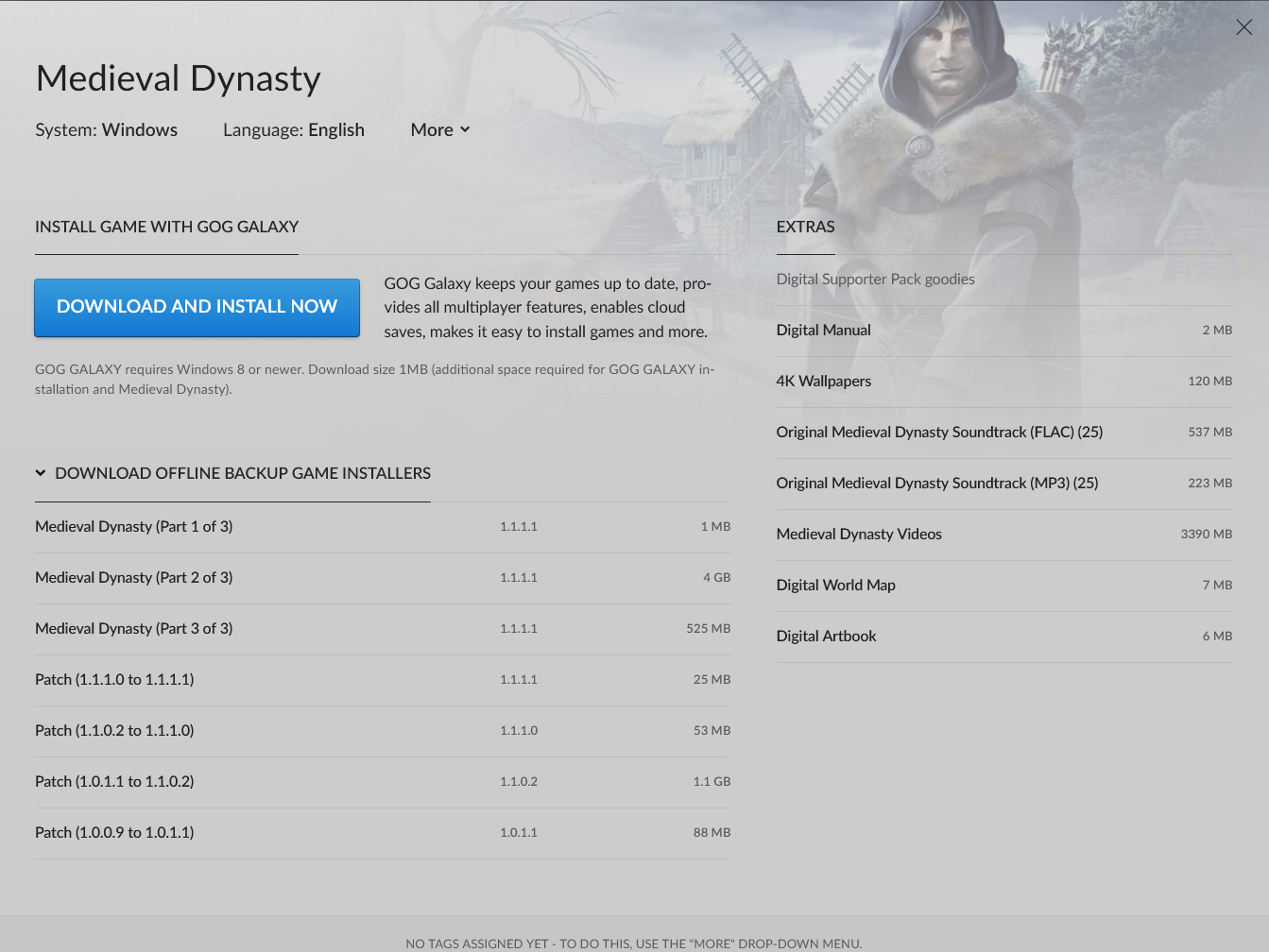Download Patch (1.1.1.0 to 1.1.1.1)
1269x952 pixels.
coord(383,680)
